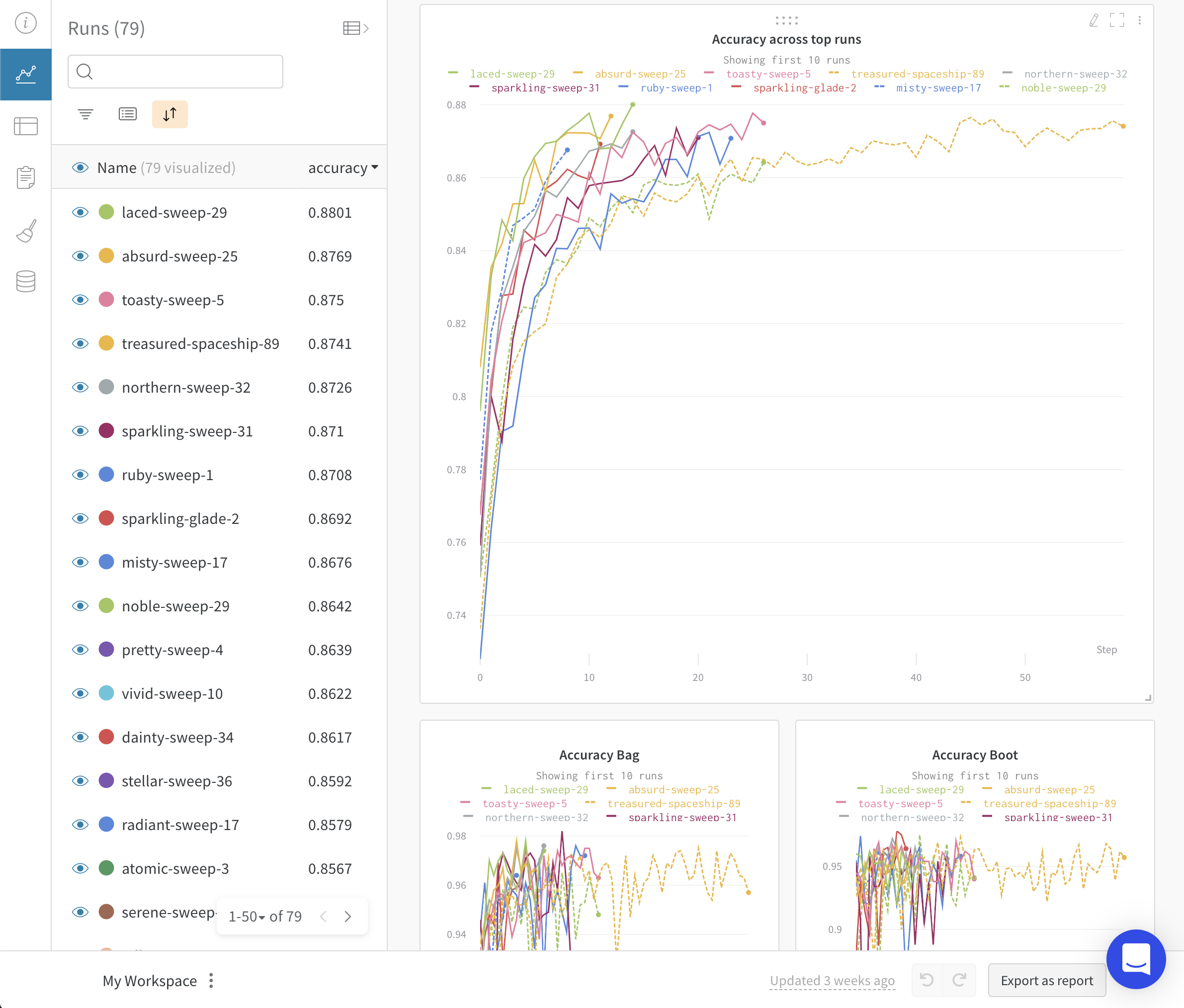Open the reports clipboard icon

click(x=26, y=178)
